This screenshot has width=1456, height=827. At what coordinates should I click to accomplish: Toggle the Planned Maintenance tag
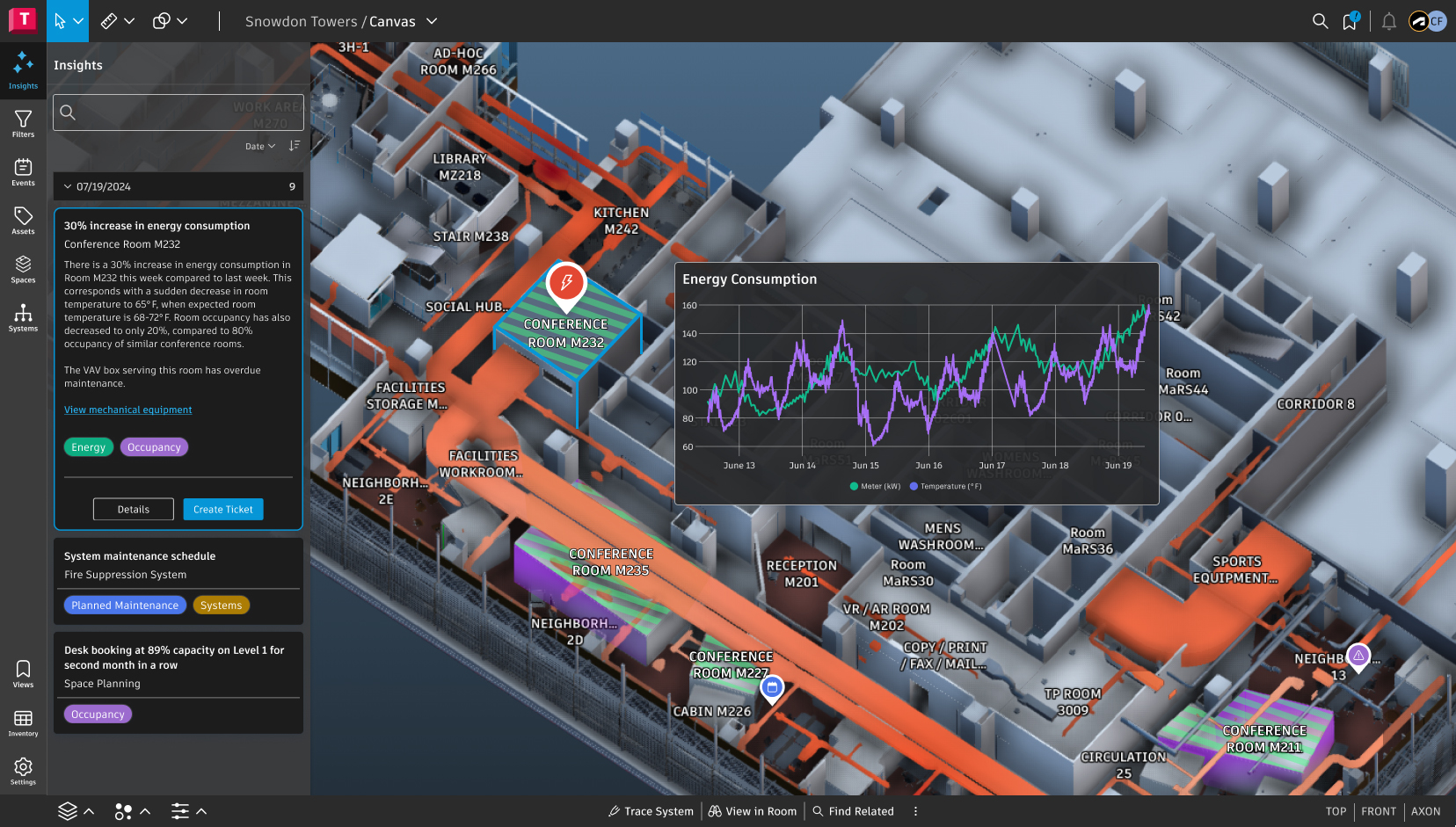pyautogui.click(x=125, y=606)
